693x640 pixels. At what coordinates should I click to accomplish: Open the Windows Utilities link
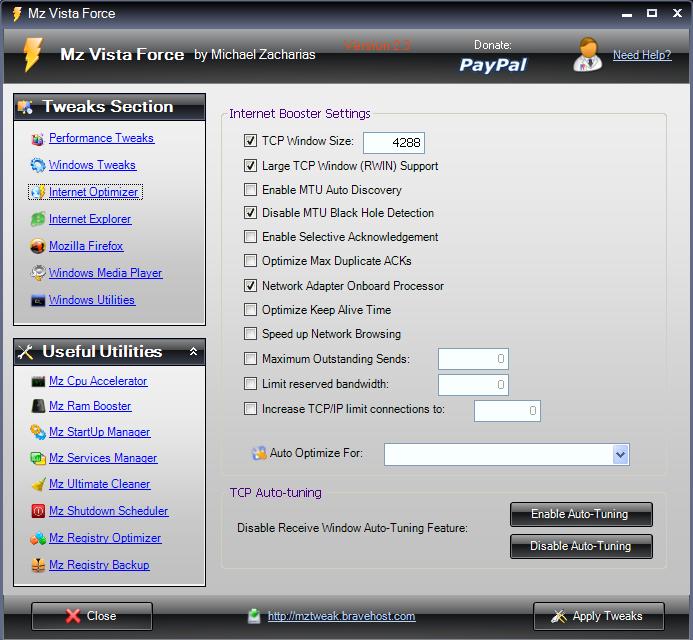click(92, 300)
